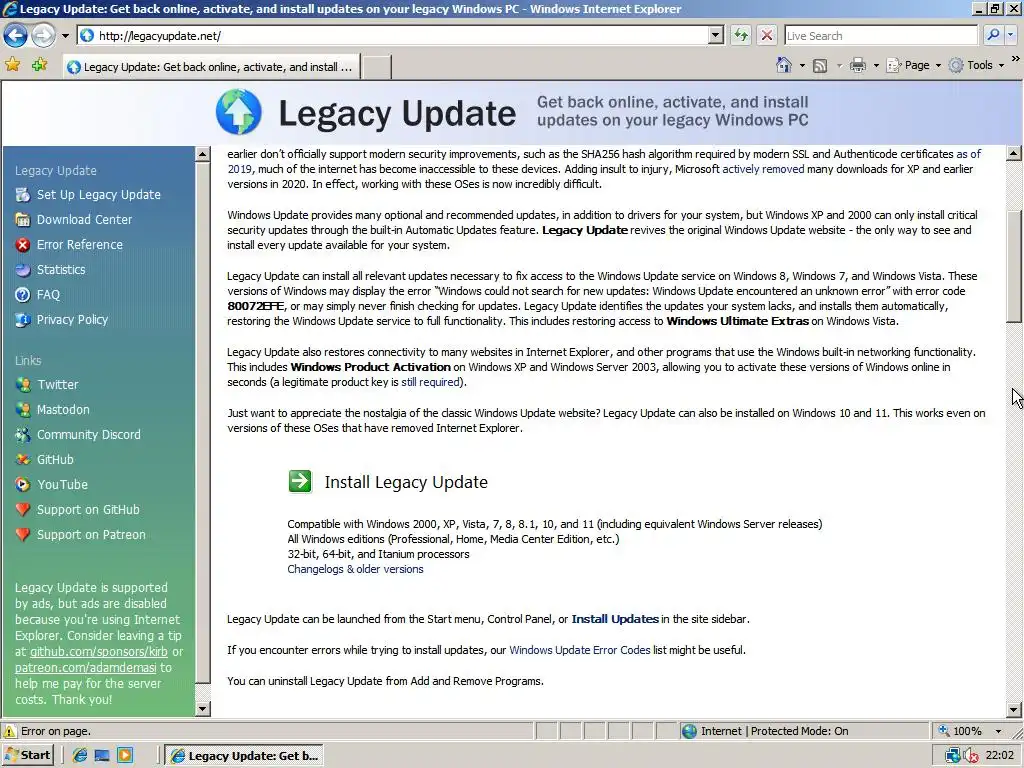The image size is (1024, 768).
Task: Expand the Print options dropdown arrow
Action: click(x=876, y=65)
